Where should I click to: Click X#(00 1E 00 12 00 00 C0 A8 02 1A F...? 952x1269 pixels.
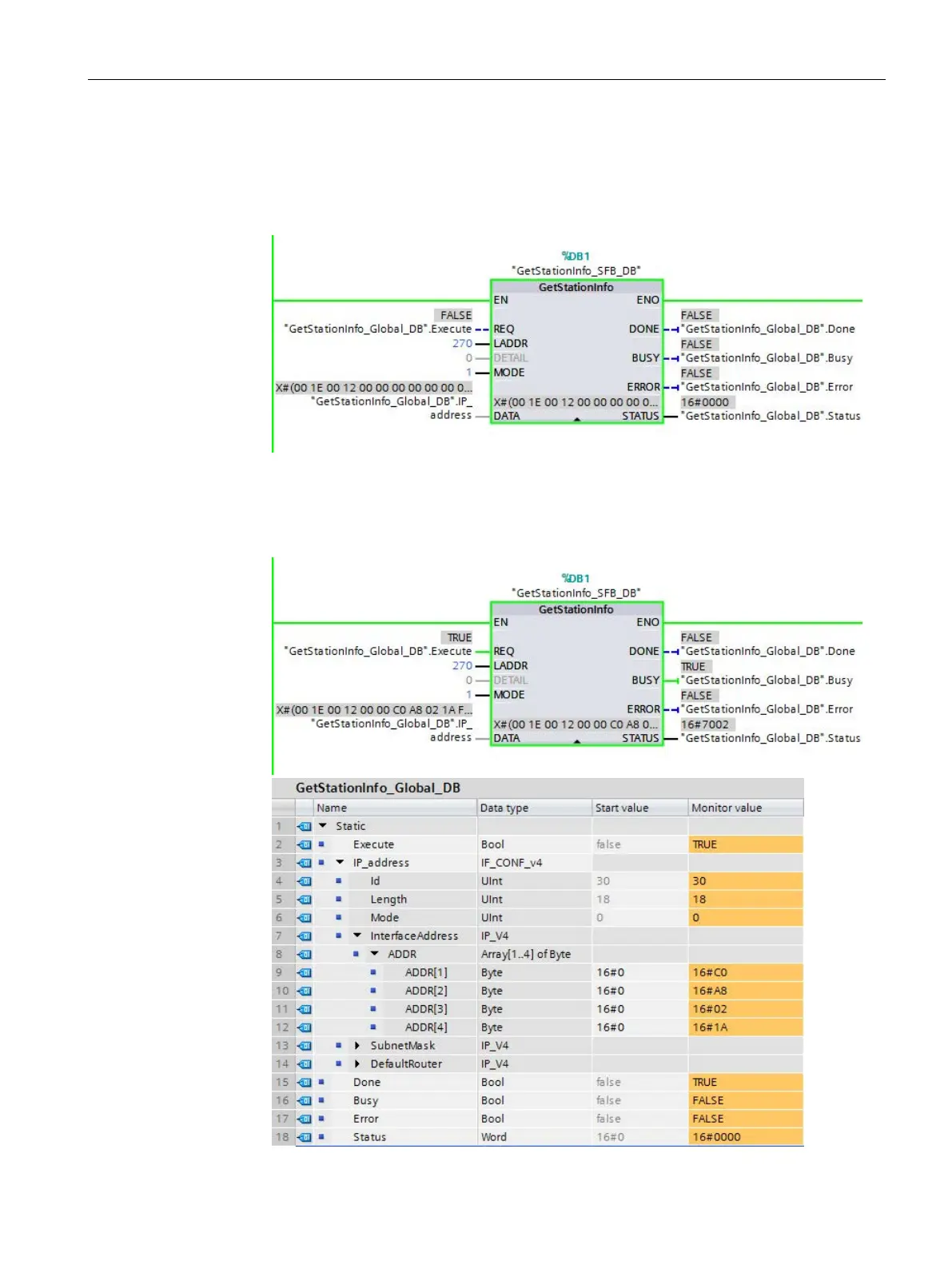pyautogui.click(x=374, y=710)
